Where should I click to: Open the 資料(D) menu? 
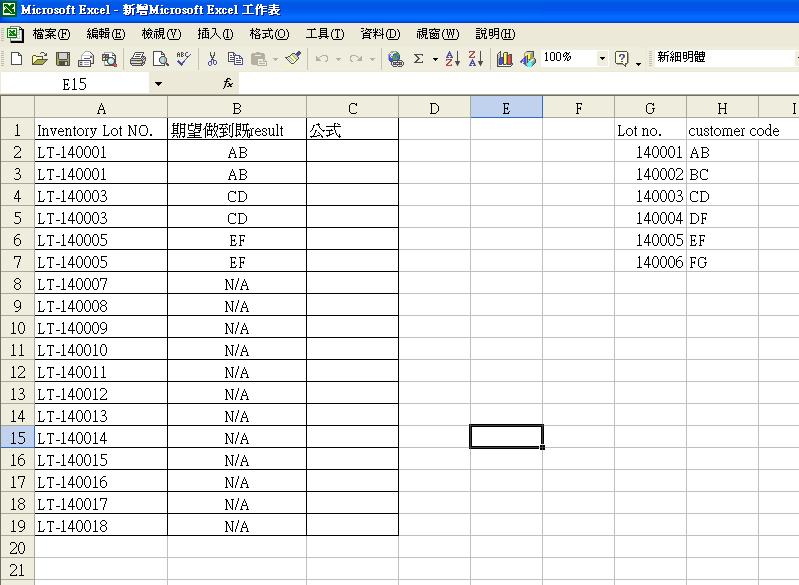380,34
